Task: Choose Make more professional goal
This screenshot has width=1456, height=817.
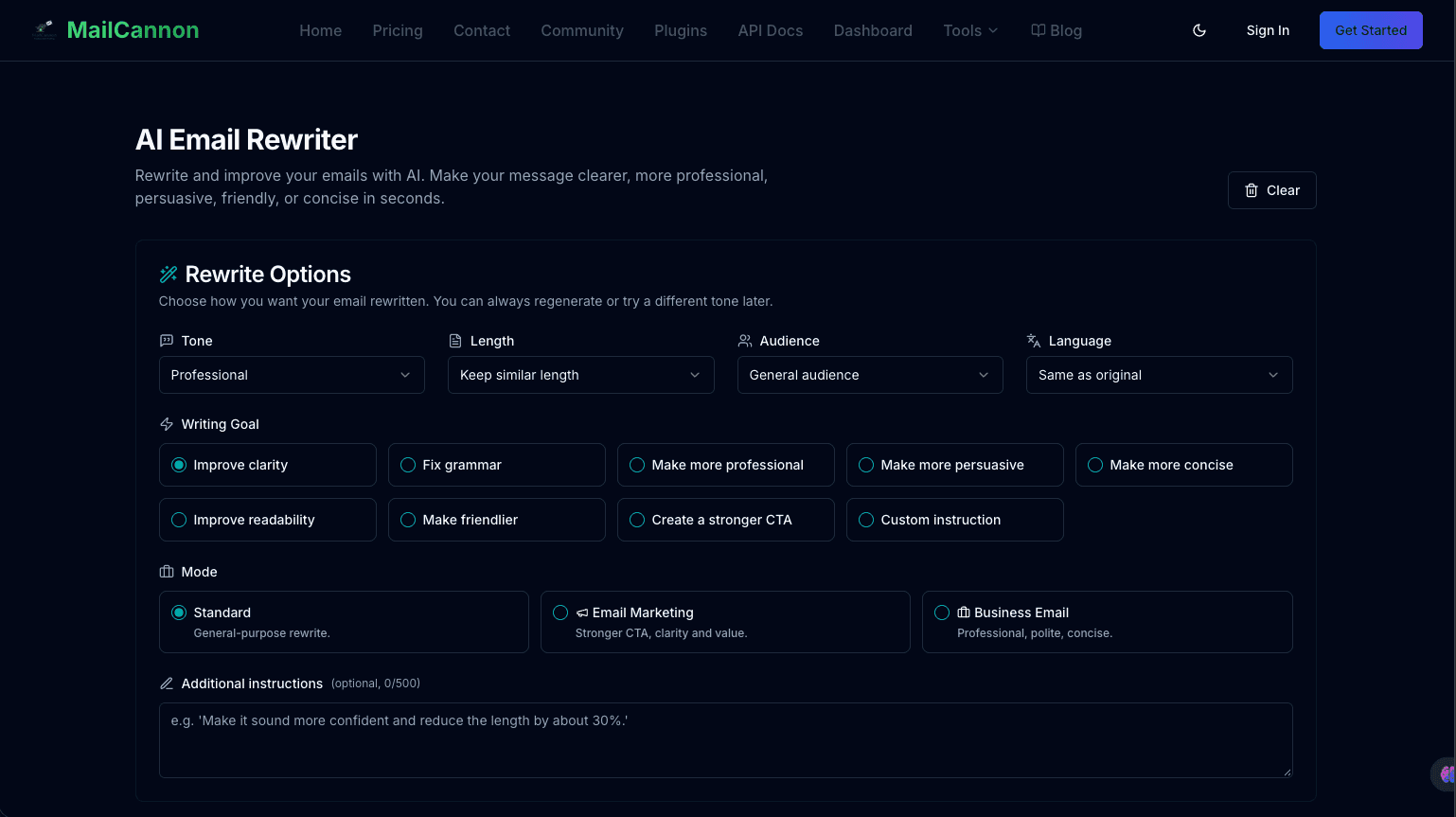Action: pos(726,465)
